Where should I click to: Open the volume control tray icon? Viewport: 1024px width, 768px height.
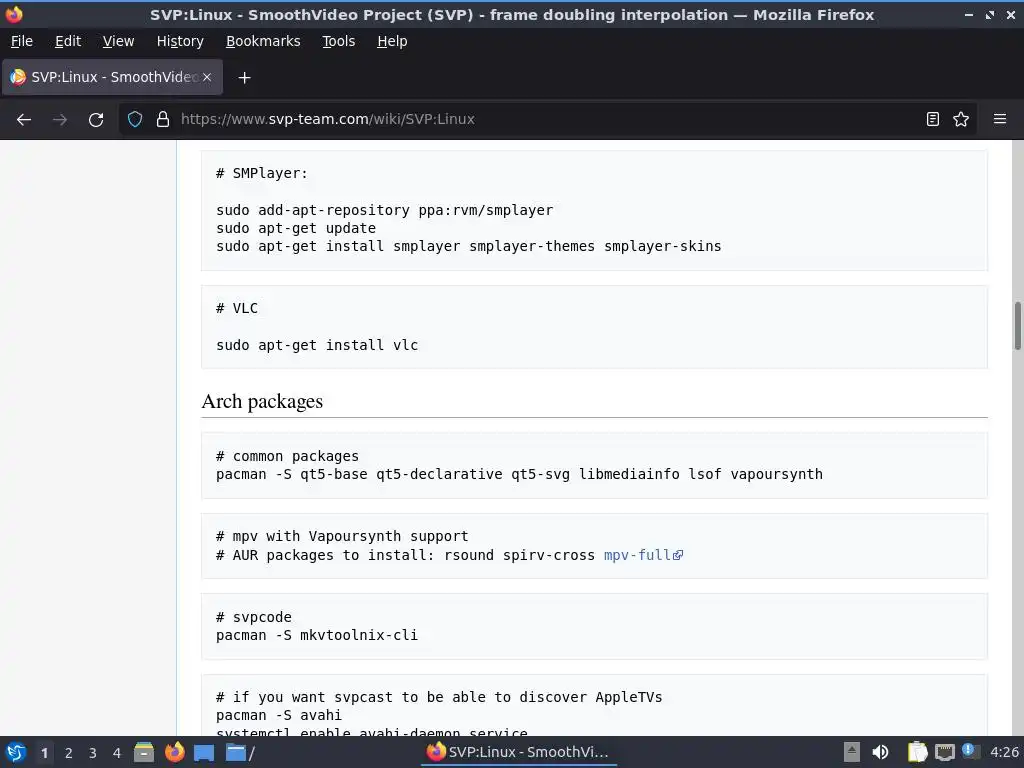(880, 752)
